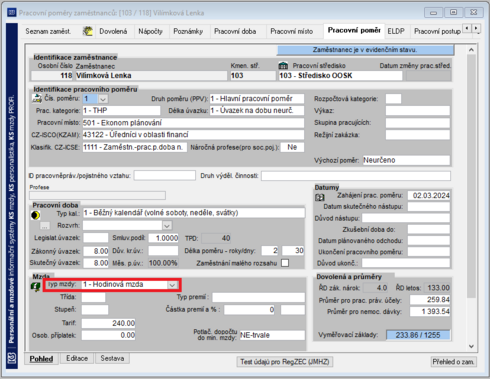Open the Čís. poměru dropdown
The height and width of the screenshot is (379, 490).
103,99
